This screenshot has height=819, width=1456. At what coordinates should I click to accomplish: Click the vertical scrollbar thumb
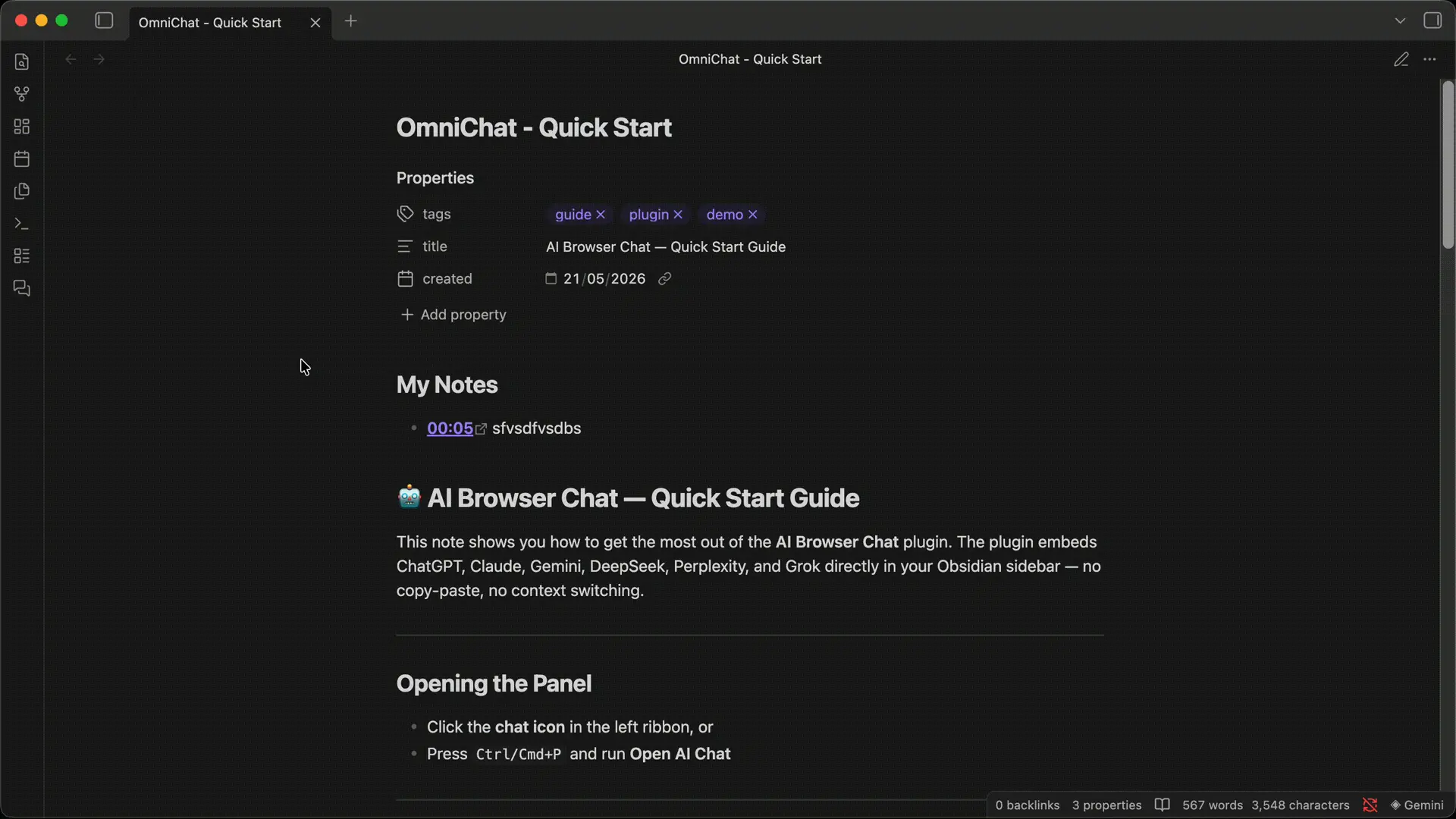(x=1448, y=165)
